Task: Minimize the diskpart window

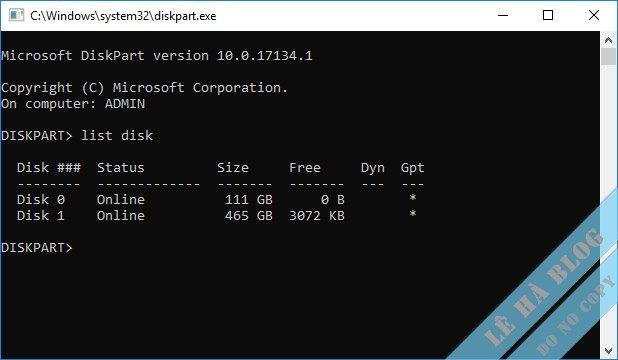Action: [503, 15]
